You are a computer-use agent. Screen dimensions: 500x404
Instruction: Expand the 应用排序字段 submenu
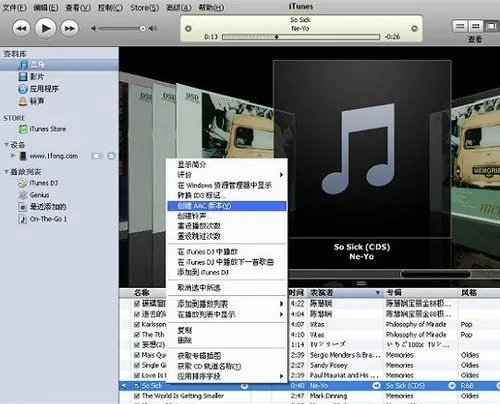[x=227, y=376]
